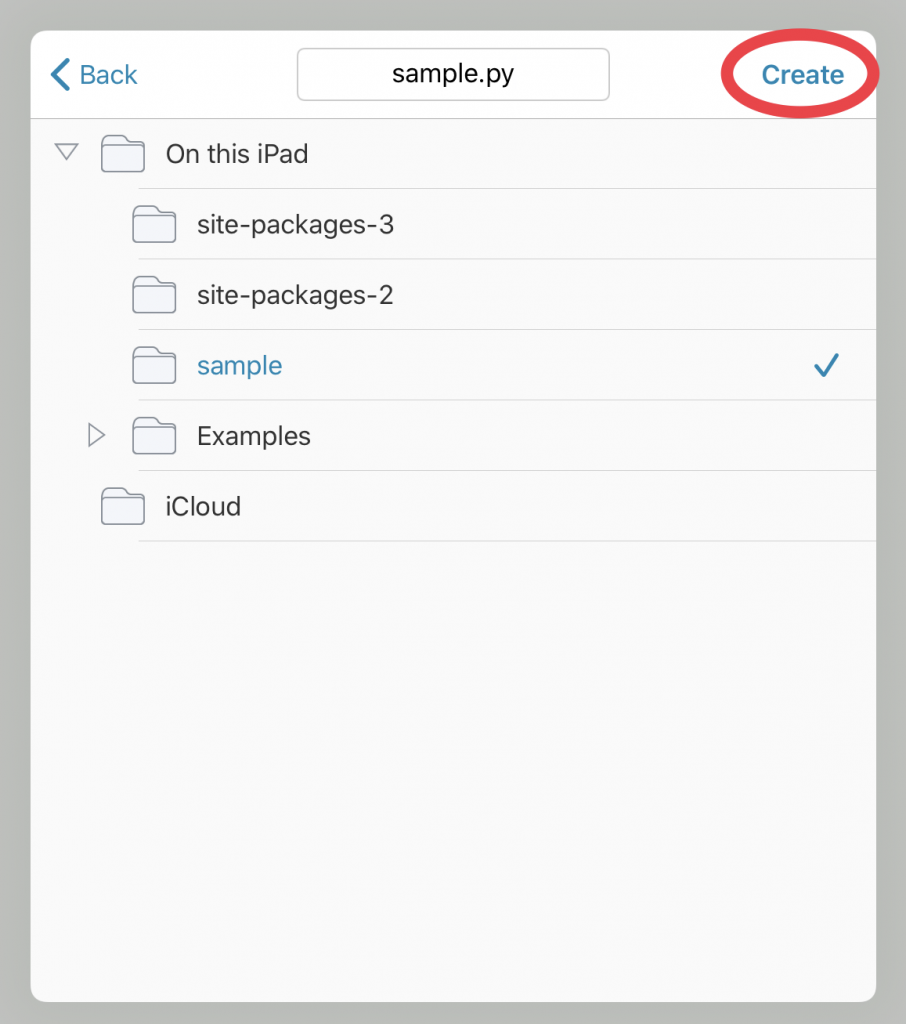Image resolution: width=906 pixels, height=1024 pixels.
Task: Tap the Create button
Action: (803, 75)
